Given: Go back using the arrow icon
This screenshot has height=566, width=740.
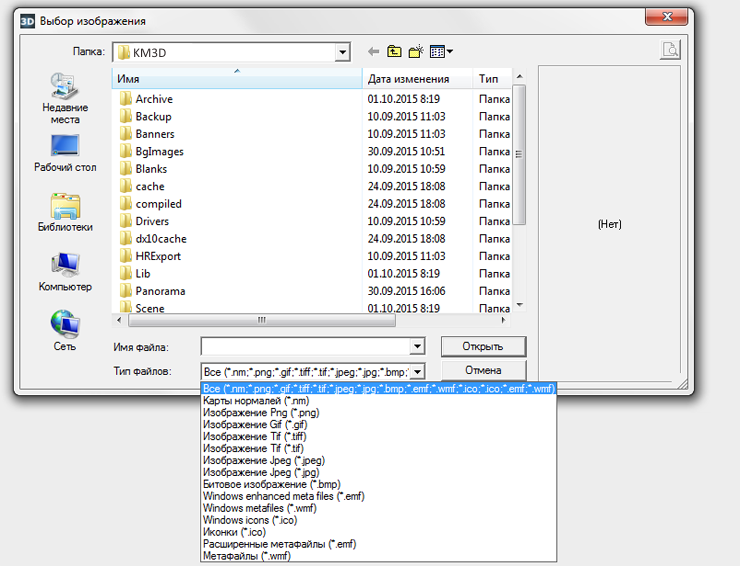Looking at the screenshot, I should coord(373,51).
